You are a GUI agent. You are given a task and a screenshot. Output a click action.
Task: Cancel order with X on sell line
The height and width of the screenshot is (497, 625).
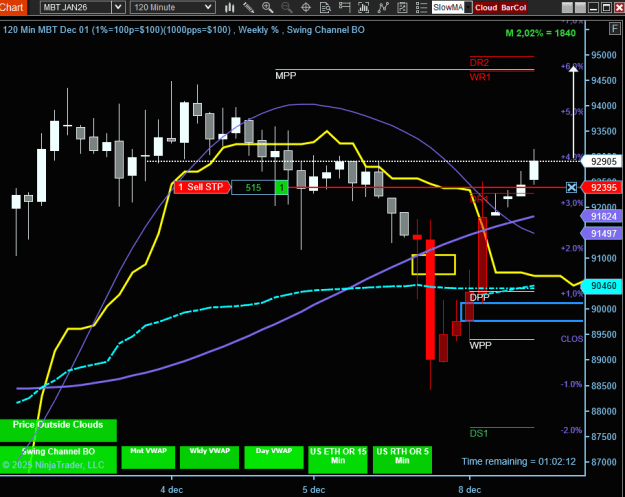click(571, 187)
